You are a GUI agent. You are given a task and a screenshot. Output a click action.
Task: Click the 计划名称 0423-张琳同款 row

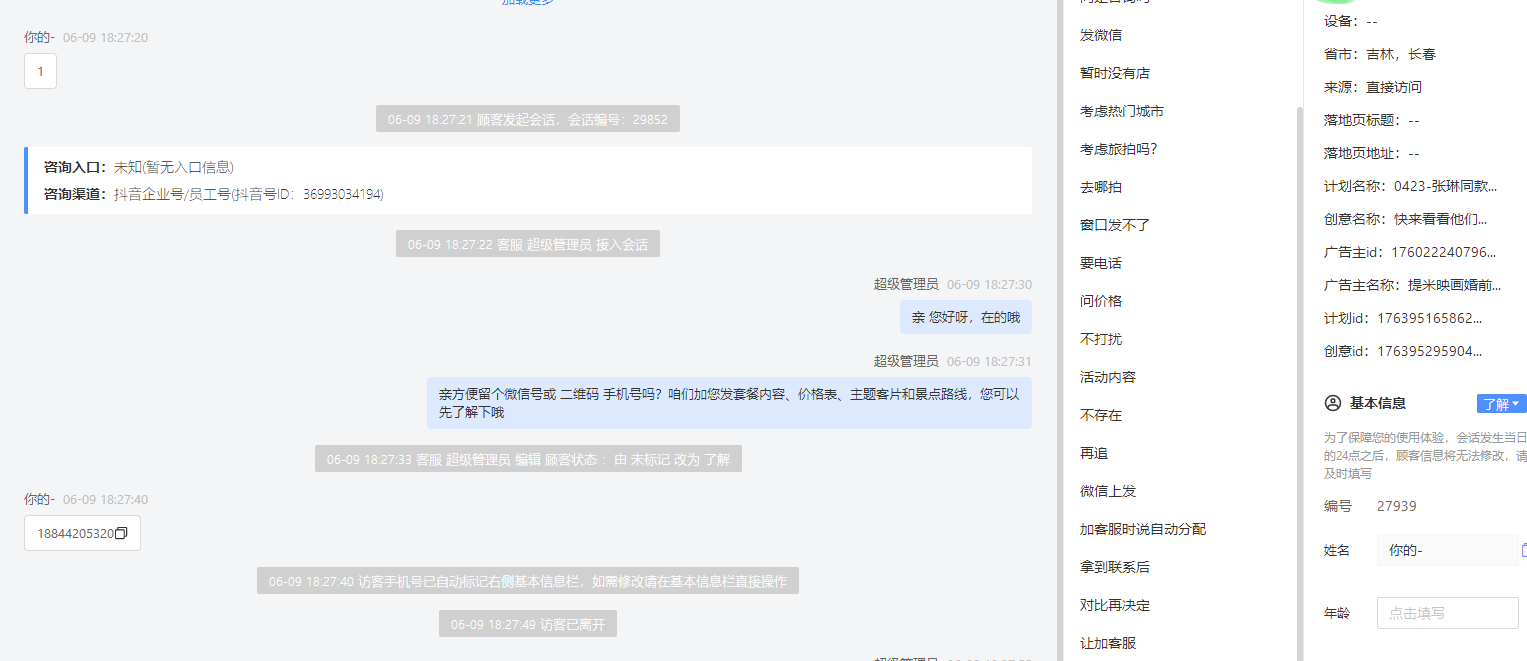[x=1411, y=186]
